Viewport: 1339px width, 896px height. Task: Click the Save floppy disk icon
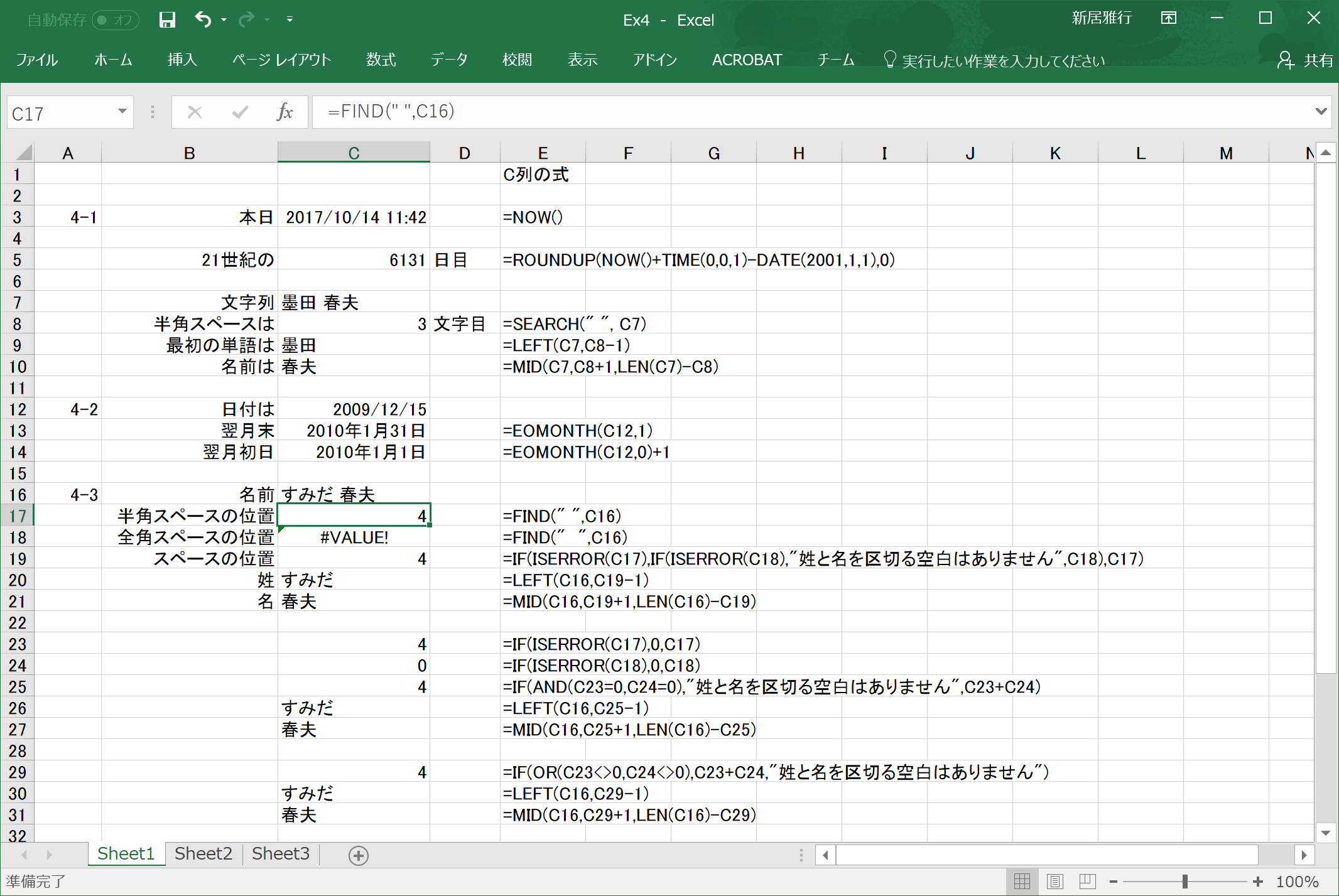(x=166, y=19)
